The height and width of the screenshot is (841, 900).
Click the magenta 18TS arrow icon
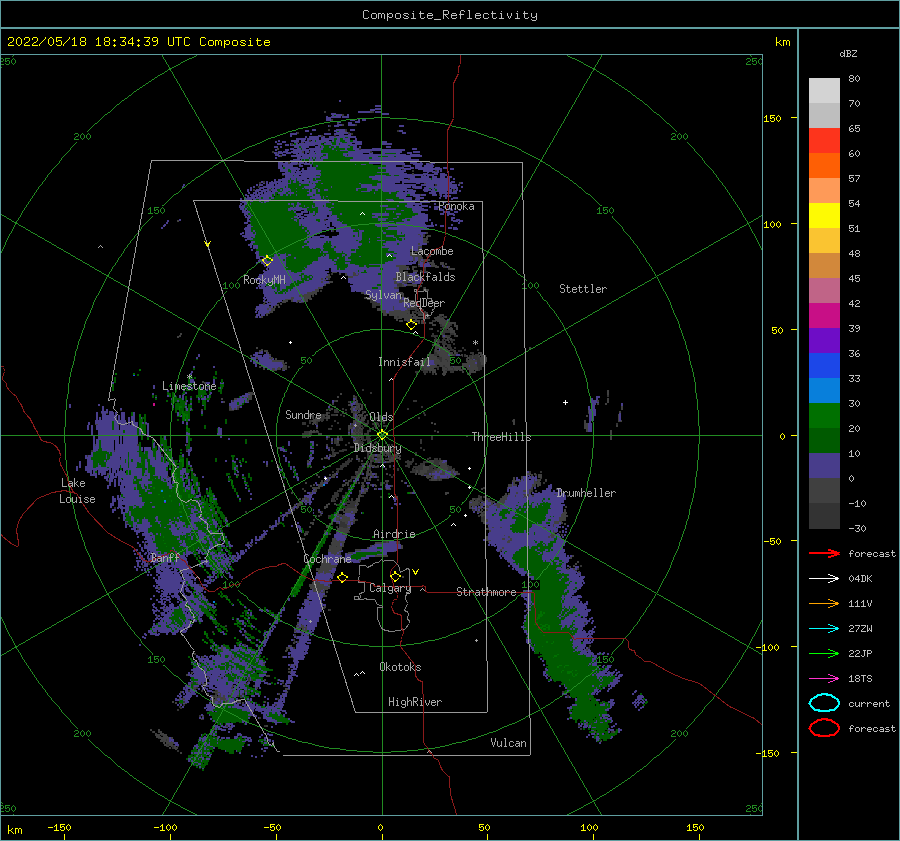[824, 679]
